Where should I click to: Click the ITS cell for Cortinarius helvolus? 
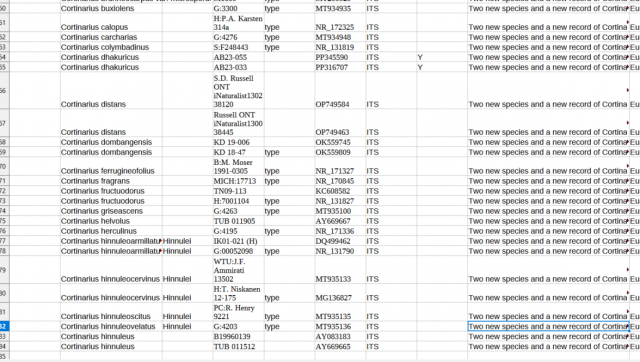coord(391,221)
